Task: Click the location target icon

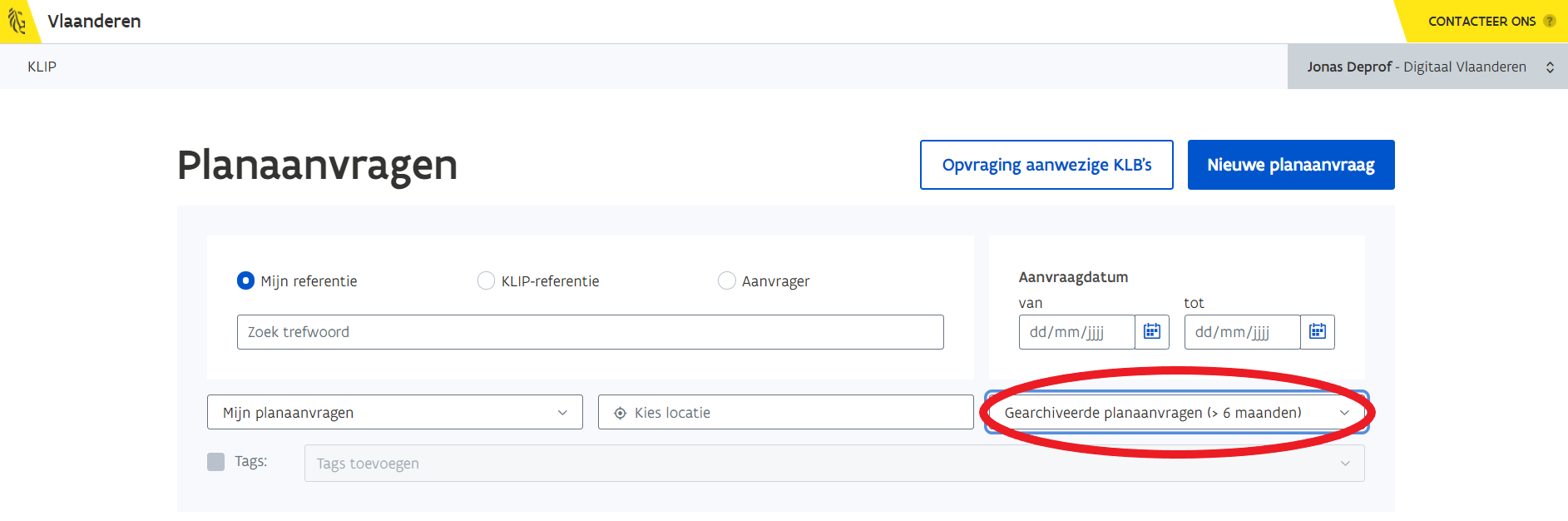Action: tap(620, 413)
